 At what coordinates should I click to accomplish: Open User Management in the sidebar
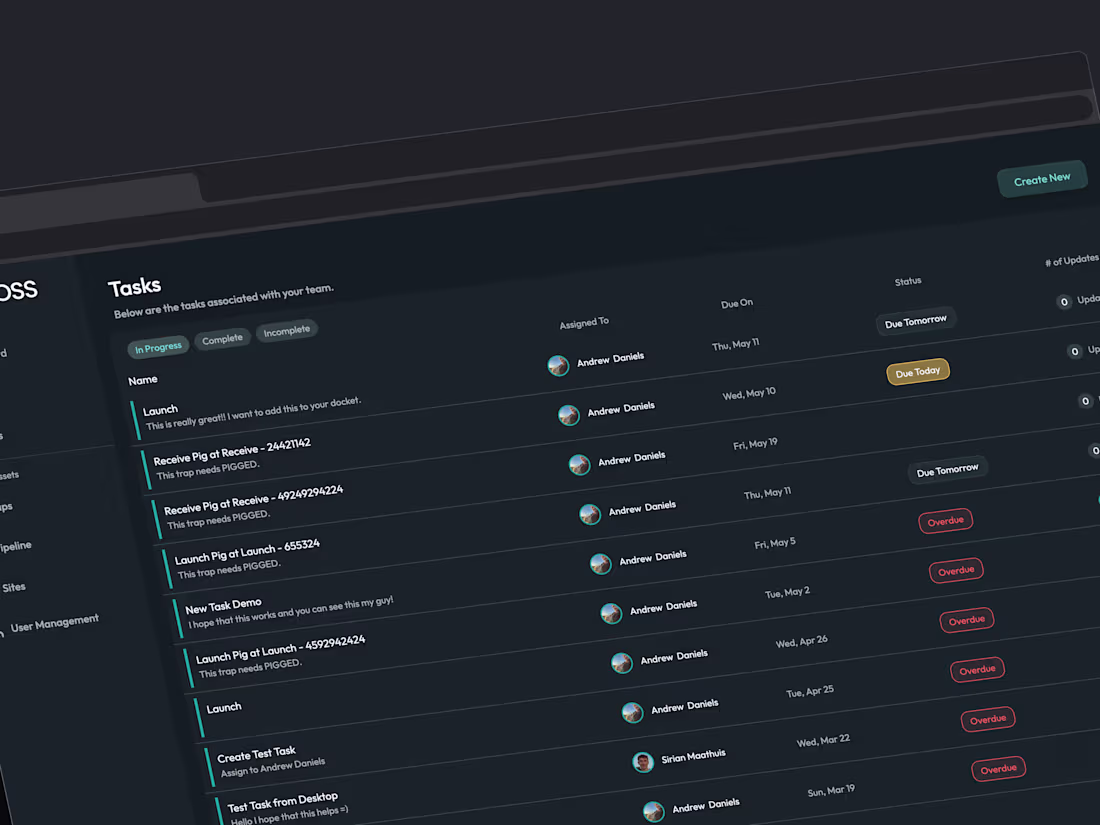click(55, 620)
